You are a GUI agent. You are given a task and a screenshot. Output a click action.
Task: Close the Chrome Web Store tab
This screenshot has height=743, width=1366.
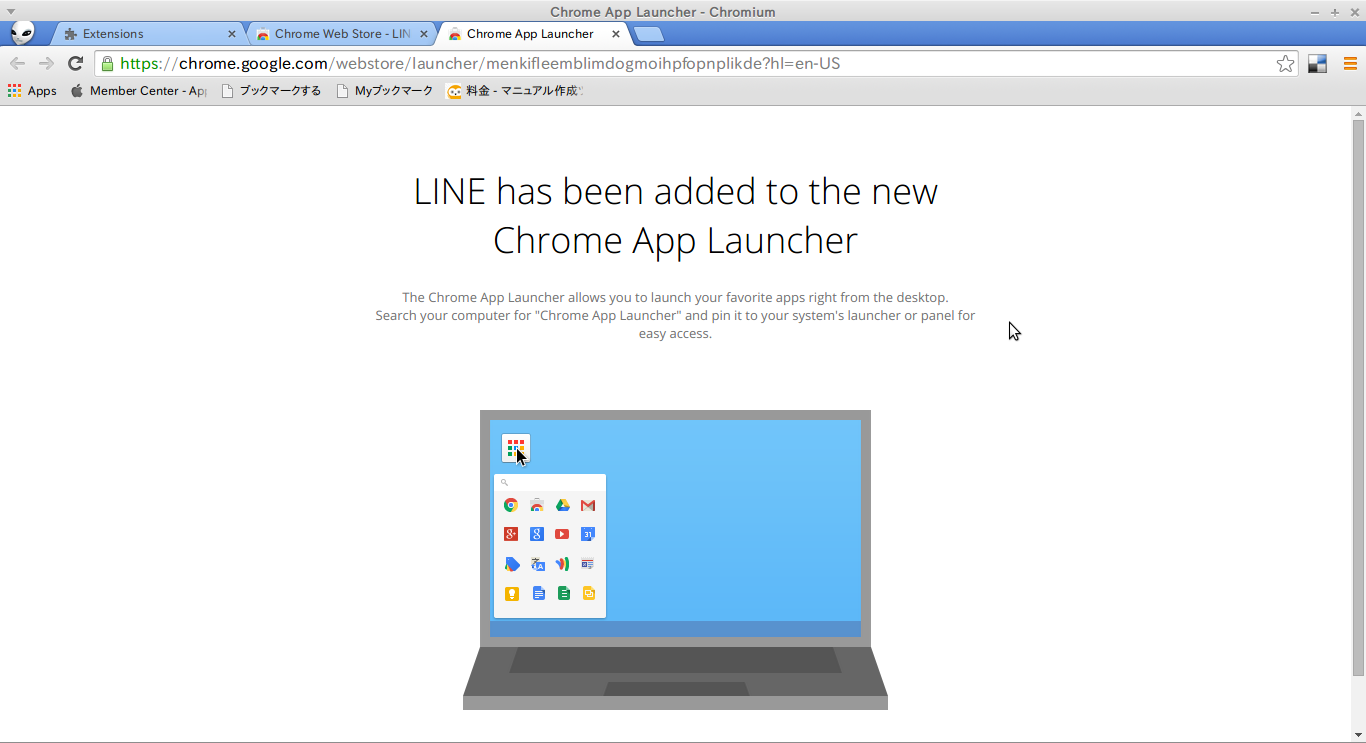point(424,34)
